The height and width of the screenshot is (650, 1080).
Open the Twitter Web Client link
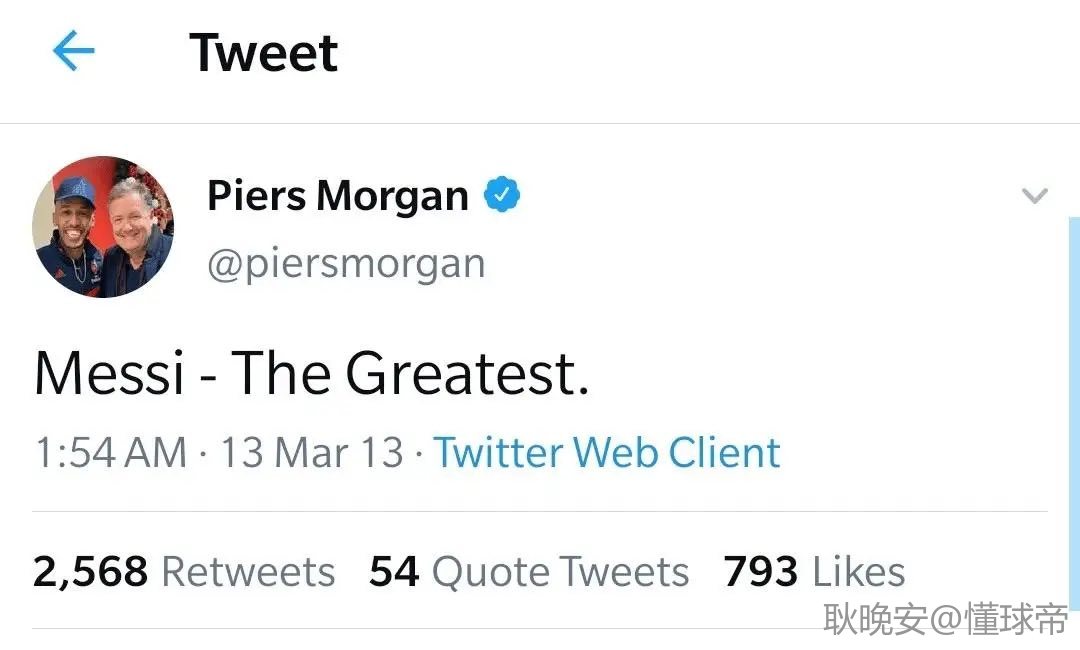point(607,452)
